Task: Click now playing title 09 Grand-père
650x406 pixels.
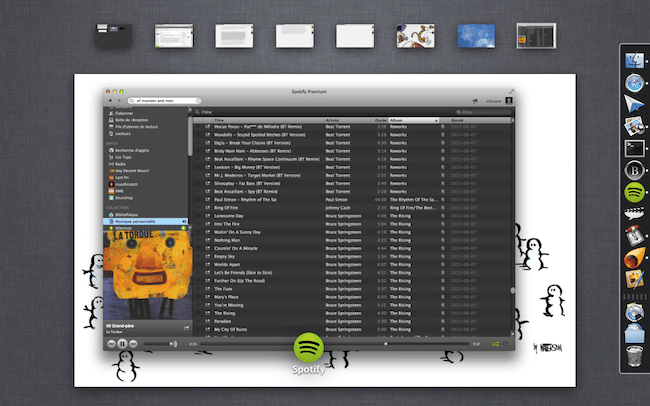Action: [120, 326]
